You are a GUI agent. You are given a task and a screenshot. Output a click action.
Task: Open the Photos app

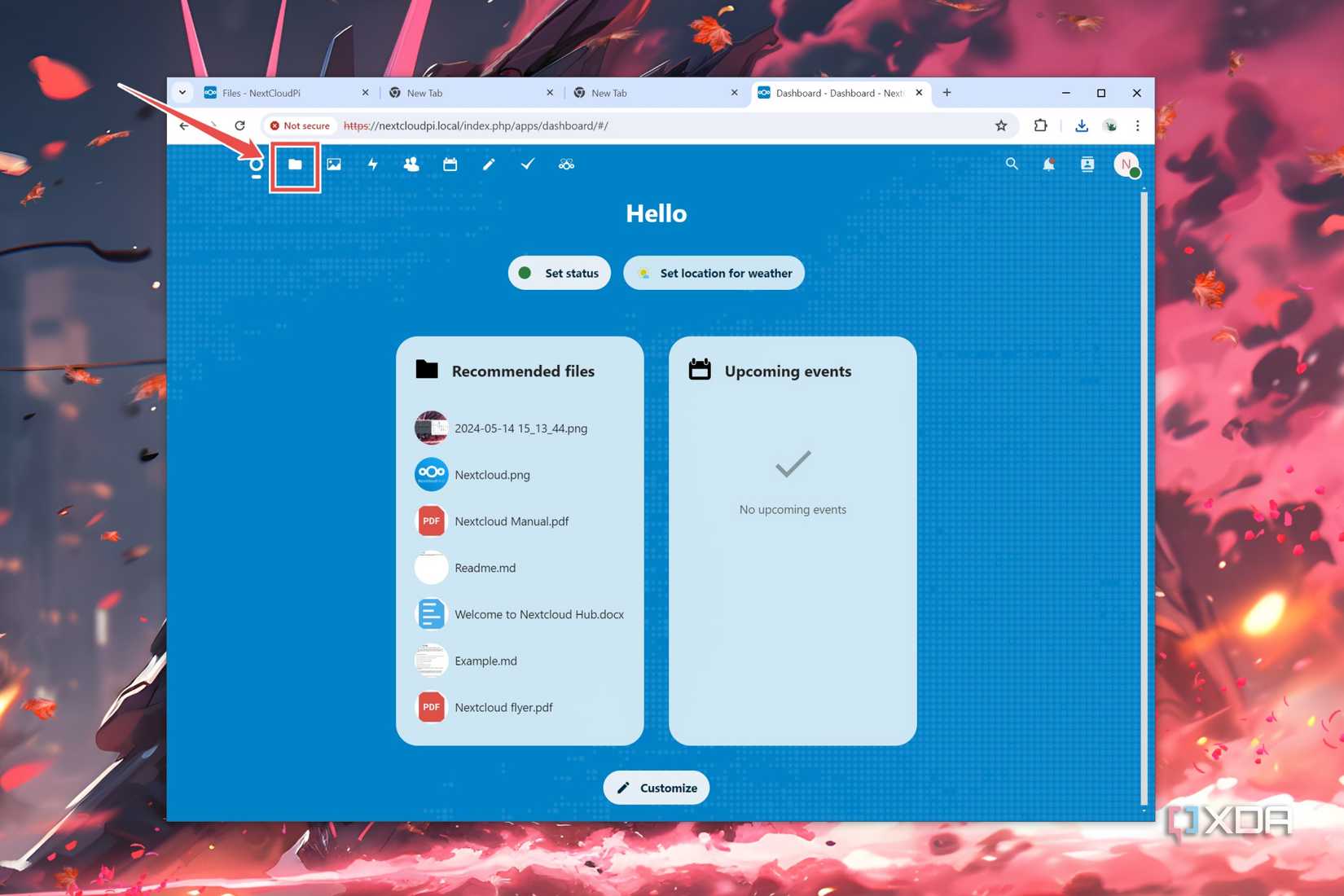[x=333, y=164]
